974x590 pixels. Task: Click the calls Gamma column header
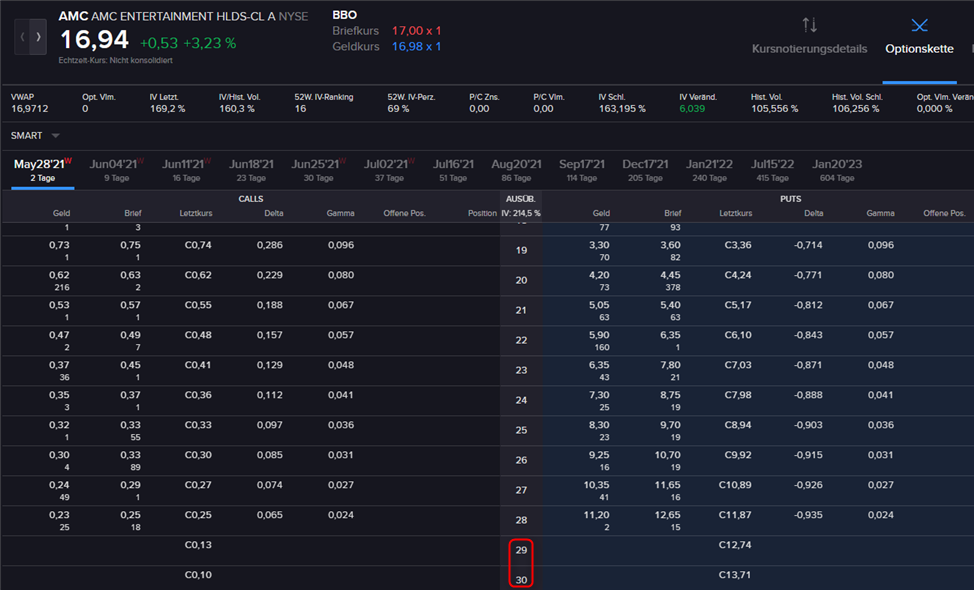coord(340,213)
